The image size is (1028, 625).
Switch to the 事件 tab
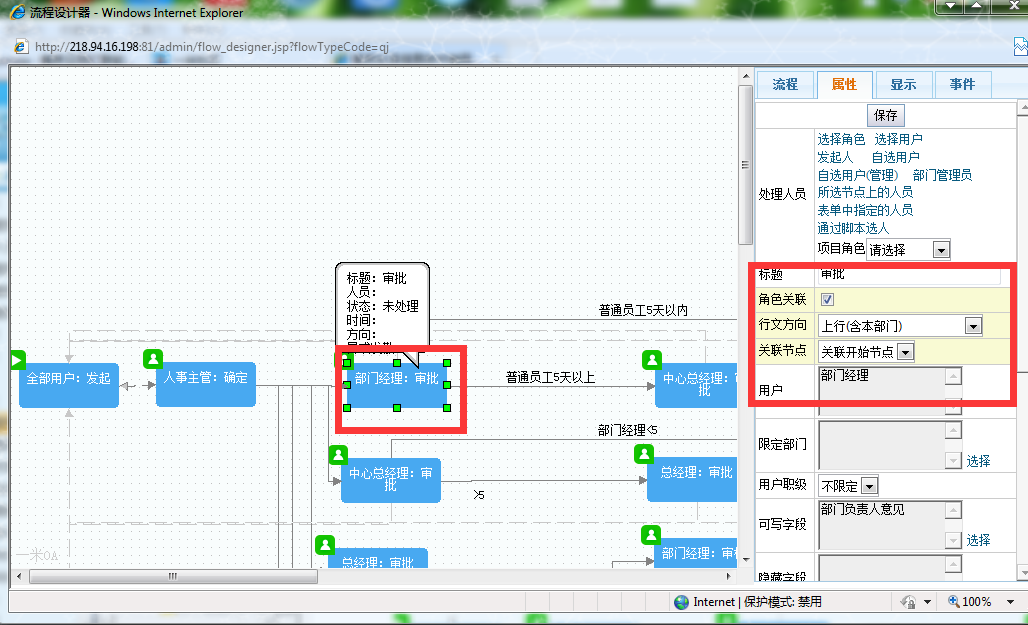[x=962, y=85]
